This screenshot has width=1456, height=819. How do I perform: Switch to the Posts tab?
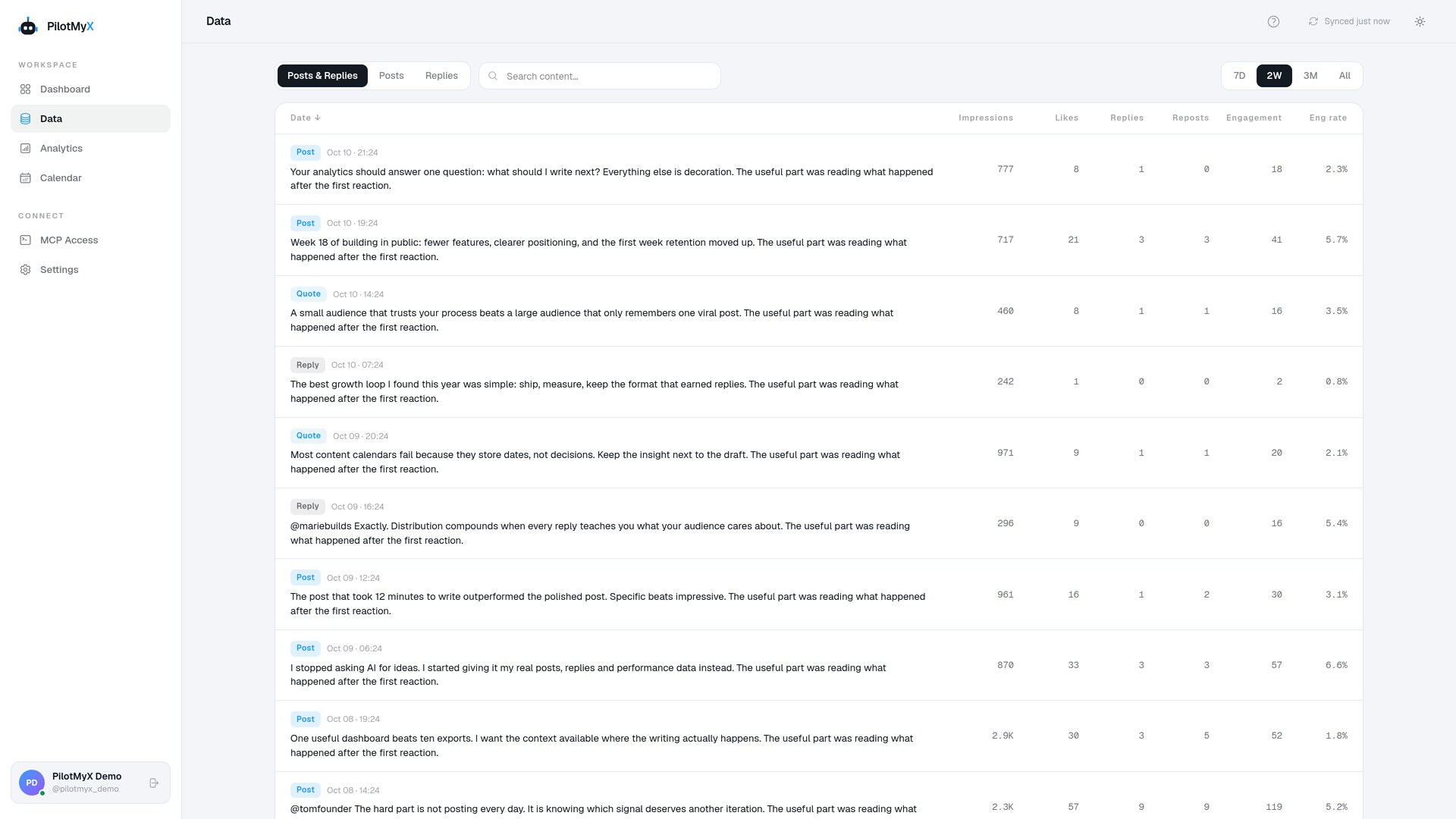tap(391, 76)
